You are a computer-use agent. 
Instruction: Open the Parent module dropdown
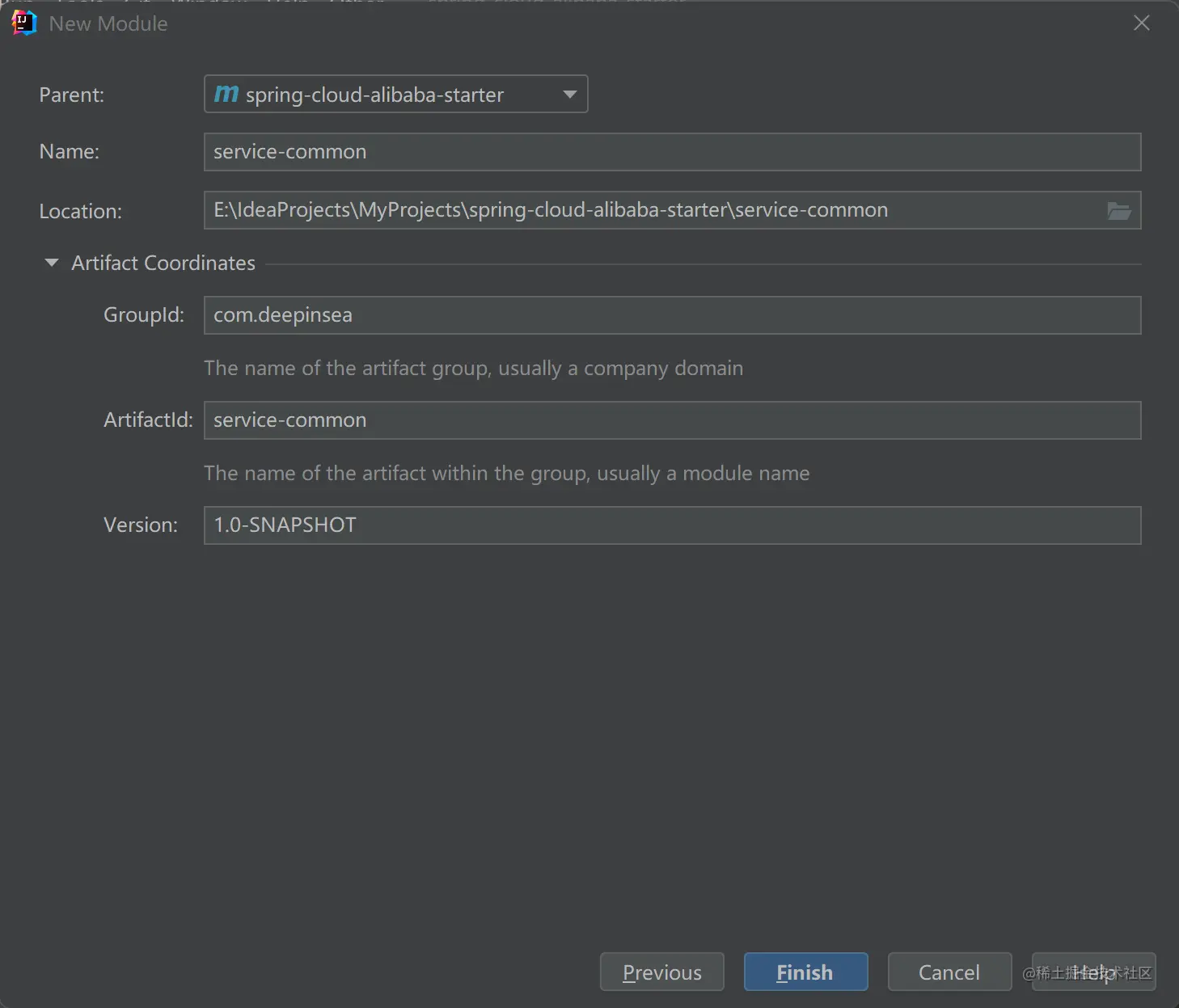coord(395,95)
